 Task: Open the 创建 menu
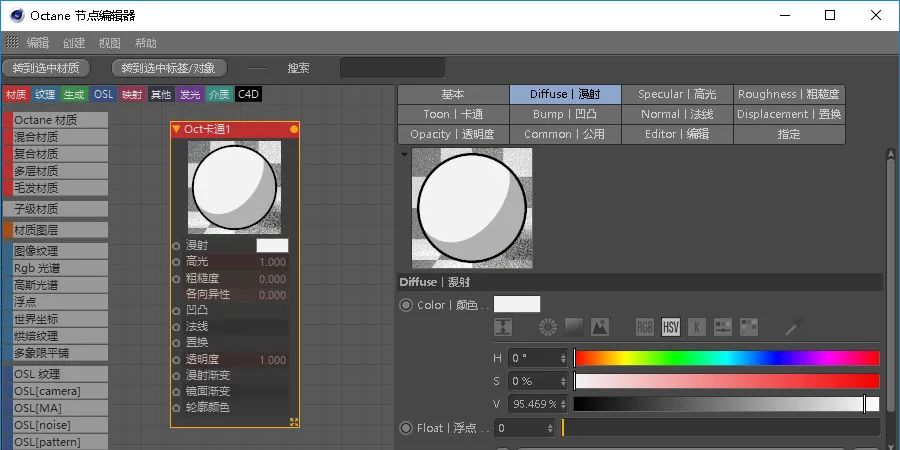click(x=74, y=43)
